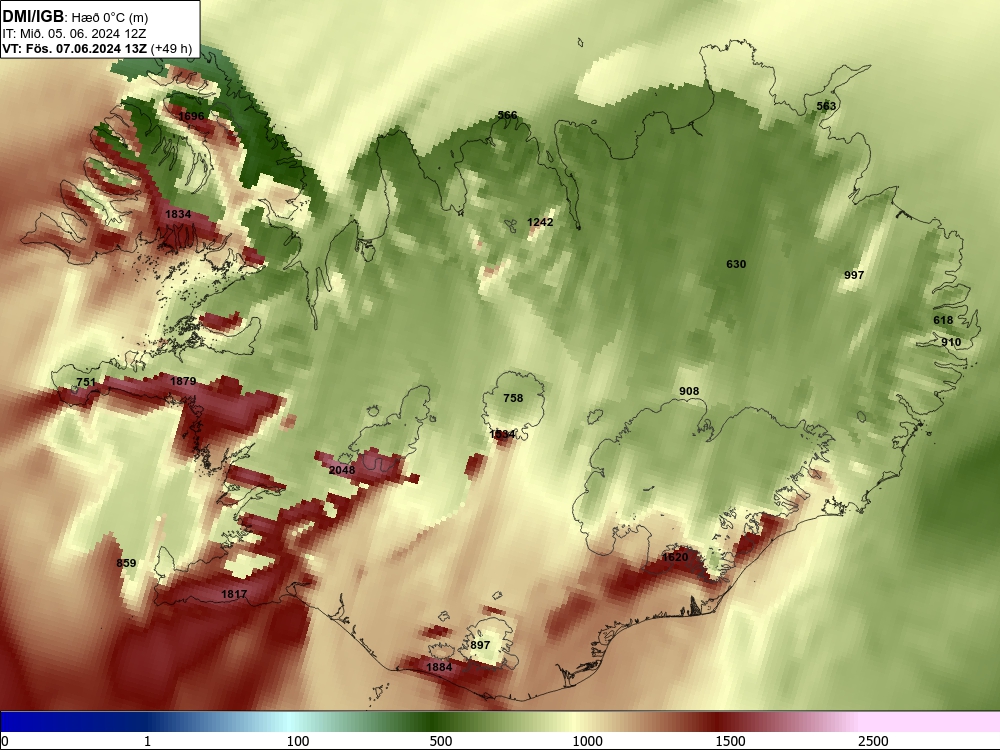This screenshot has height=750, width=1000.
Task: Click the 908 height label
Action: [x=689, y=391]
